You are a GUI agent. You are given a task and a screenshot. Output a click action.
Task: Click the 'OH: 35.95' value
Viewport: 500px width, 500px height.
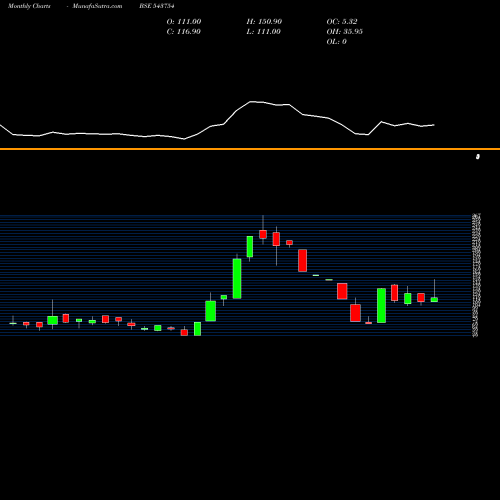point(345,32)
